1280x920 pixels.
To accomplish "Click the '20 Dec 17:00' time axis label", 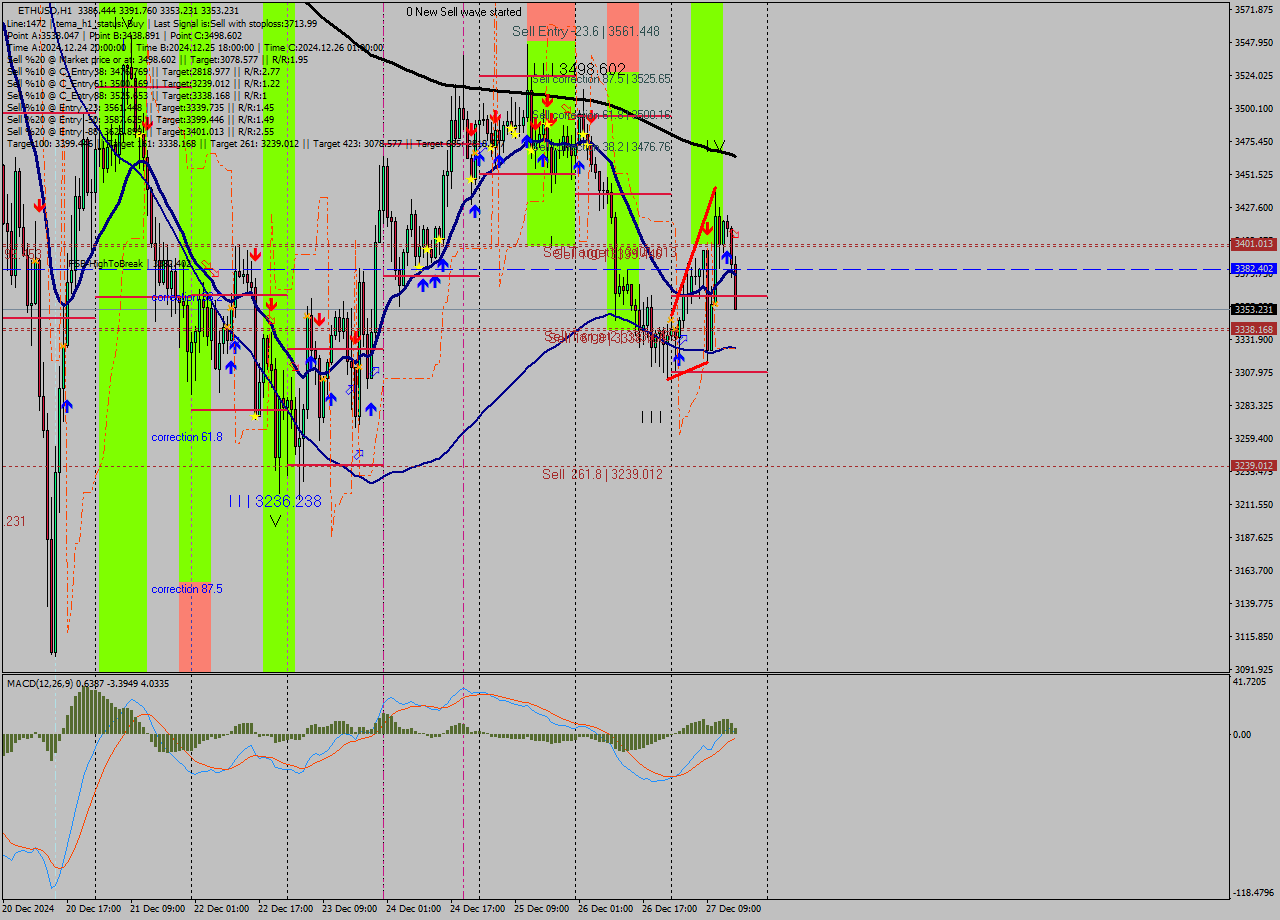I will pyautogui.click(x=93, y=909).
